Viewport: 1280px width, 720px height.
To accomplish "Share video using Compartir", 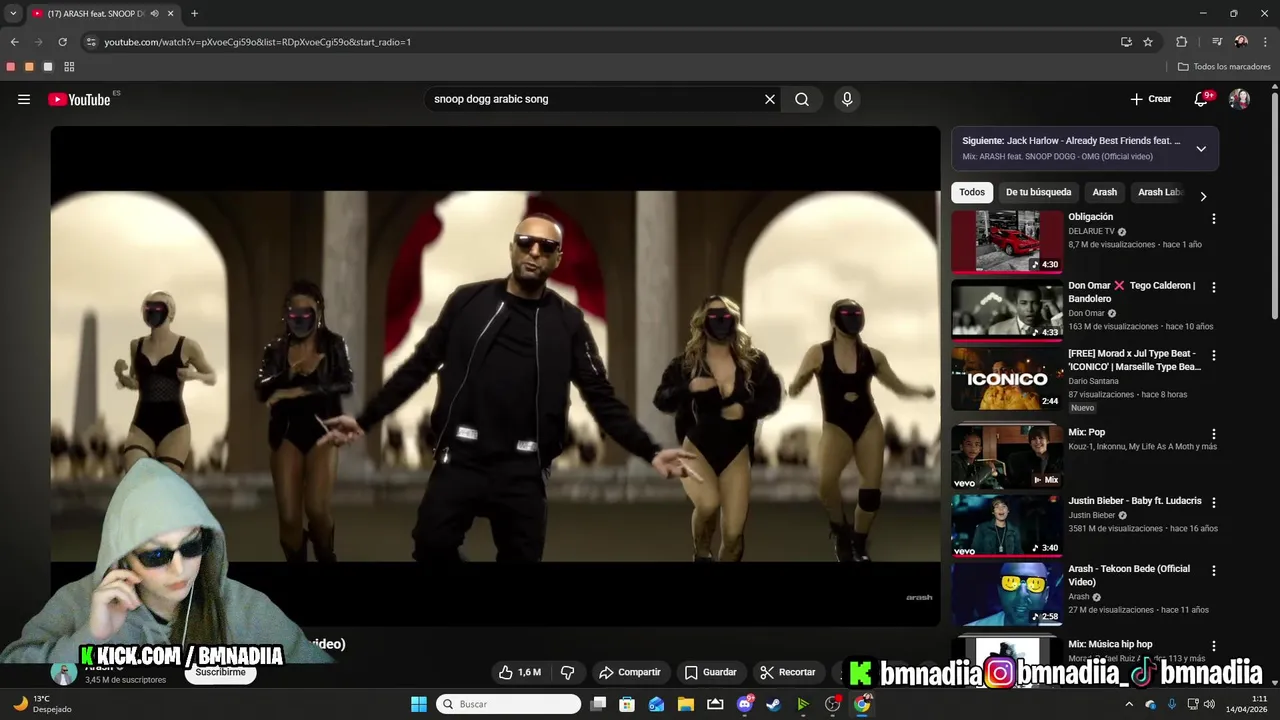I will click(629, 672).
